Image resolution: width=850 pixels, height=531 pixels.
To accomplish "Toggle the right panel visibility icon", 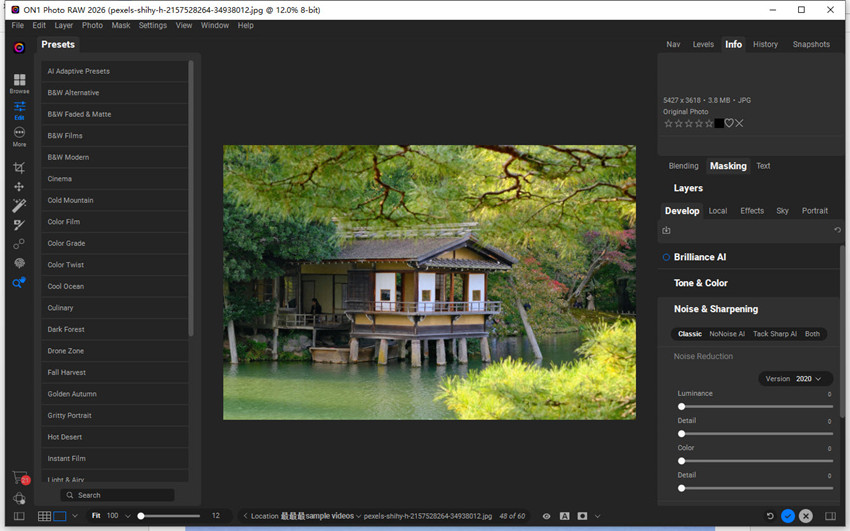I will point(830,516).
